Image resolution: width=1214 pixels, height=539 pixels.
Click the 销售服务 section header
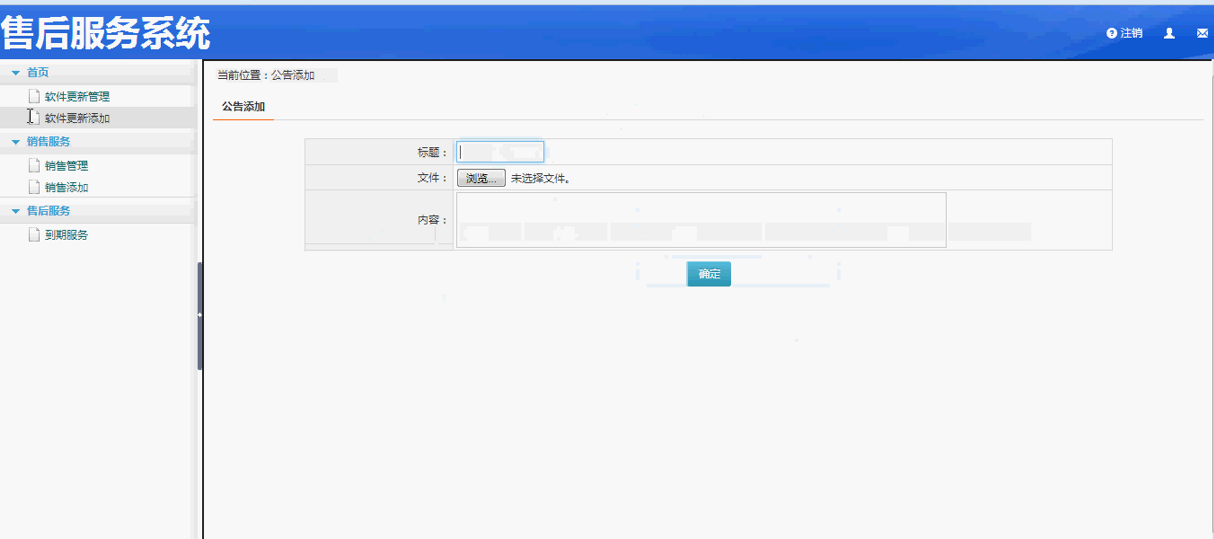[x=98, y=142]
